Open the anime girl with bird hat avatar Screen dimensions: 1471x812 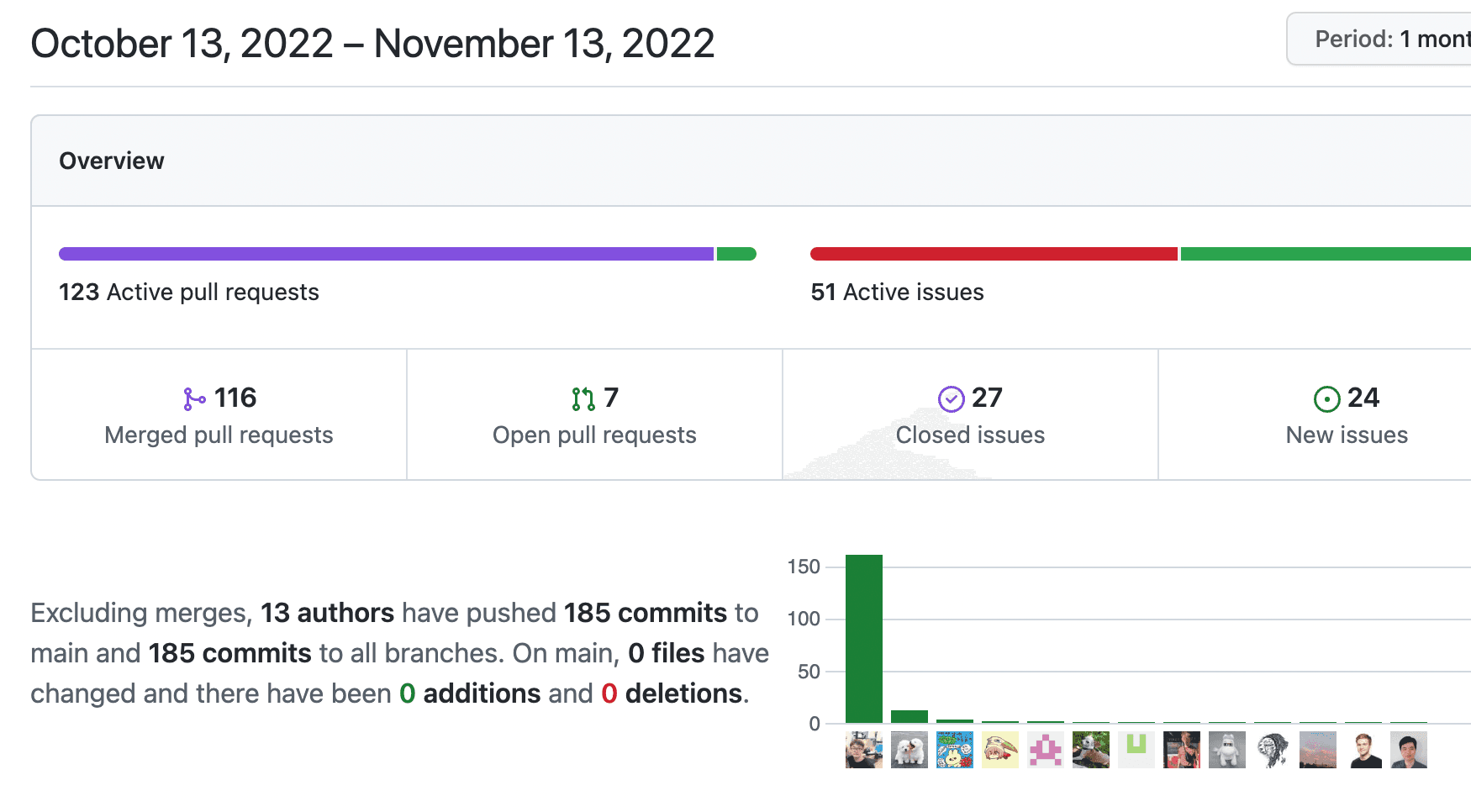[1000, 750]
